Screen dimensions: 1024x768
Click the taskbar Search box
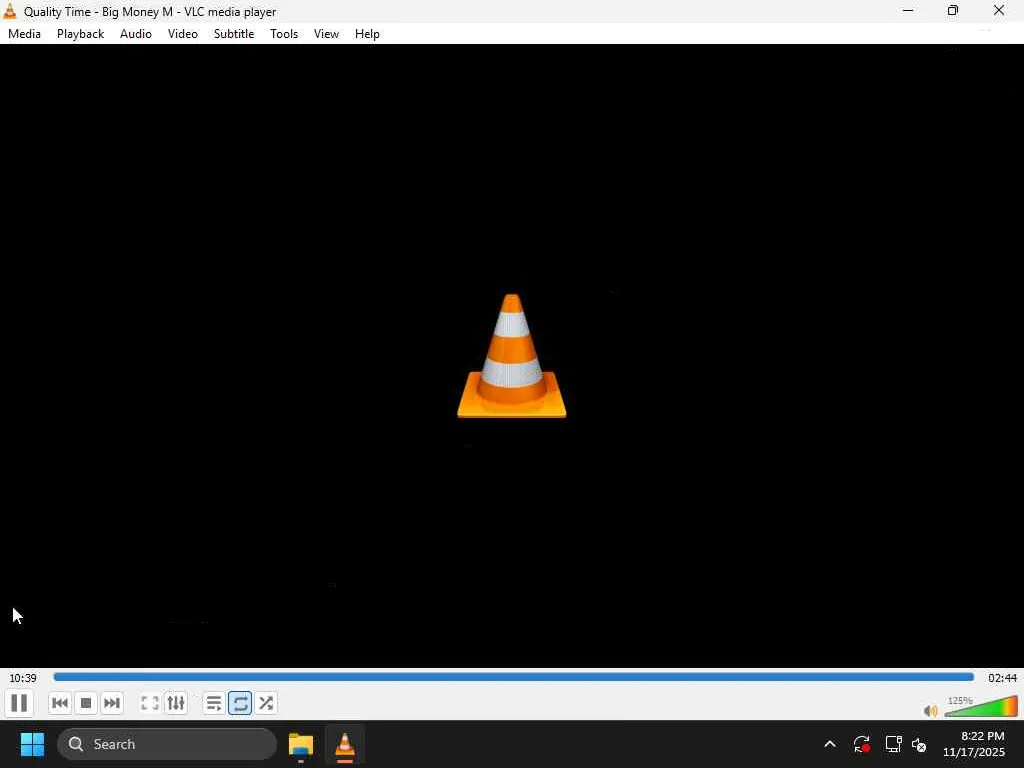point(167,744)
